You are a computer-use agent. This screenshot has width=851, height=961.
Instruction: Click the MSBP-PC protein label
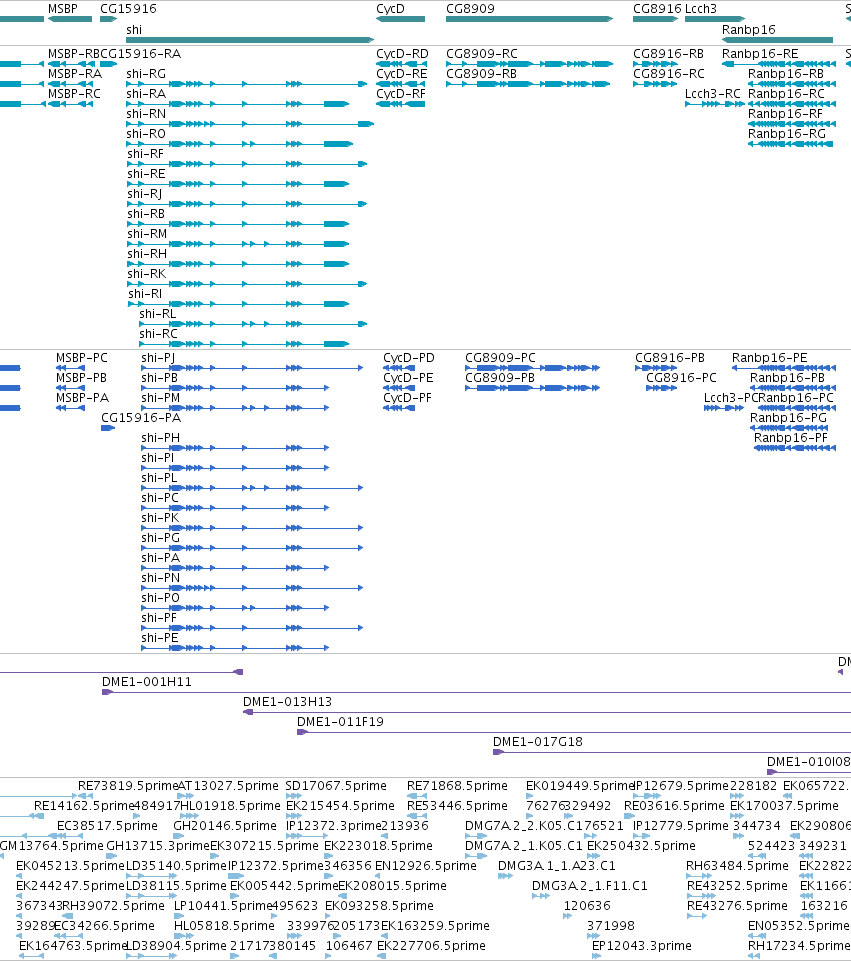81,358
